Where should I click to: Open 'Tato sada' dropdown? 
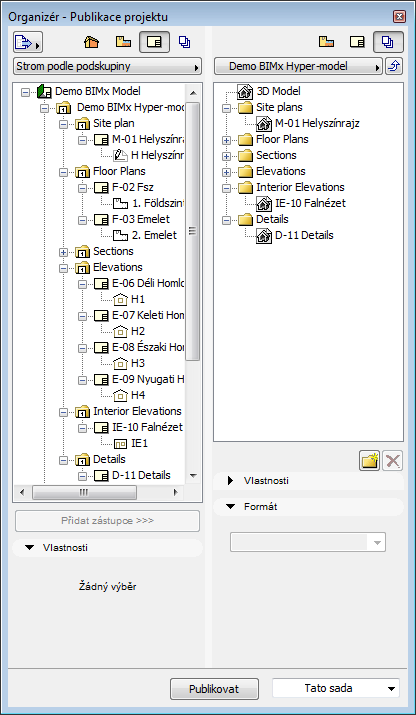[336, 688]
